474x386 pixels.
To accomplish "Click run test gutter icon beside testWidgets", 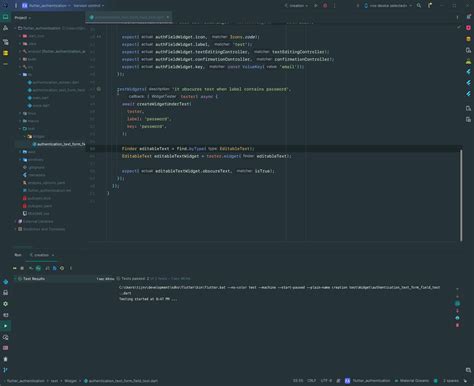I will (99, 89).
